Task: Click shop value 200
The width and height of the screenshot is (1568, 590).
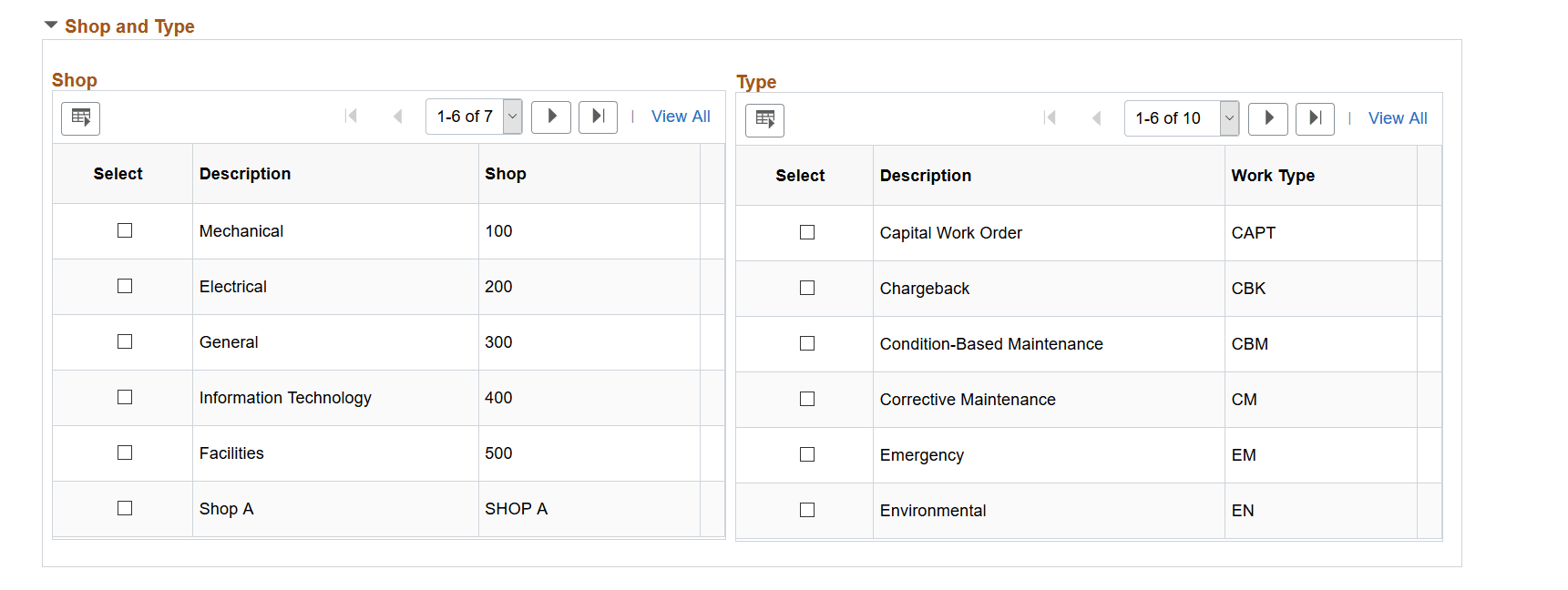Action: tap(498, 287)
